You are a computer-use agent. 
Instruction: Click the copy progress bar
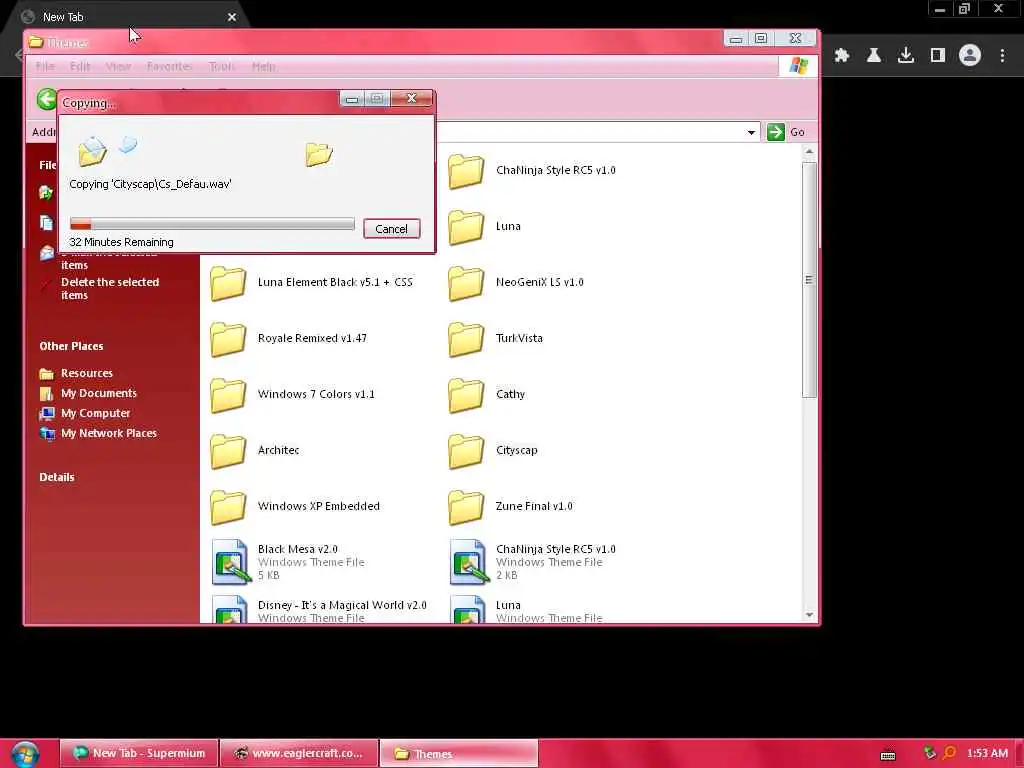pyautogui.click(x=212, y=224)
